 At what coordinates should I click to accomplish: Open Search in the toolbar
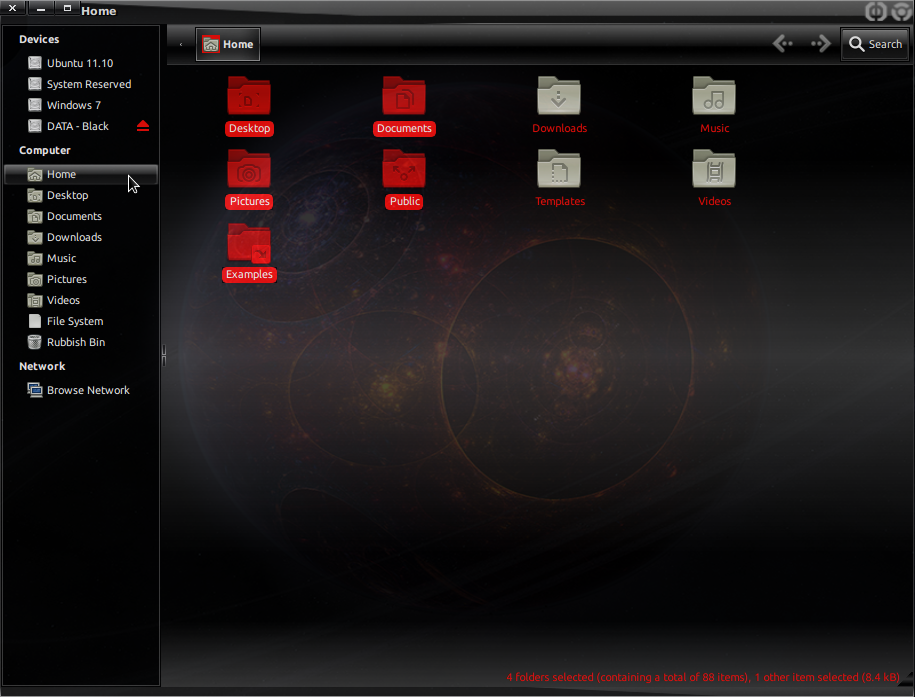coord(875,44)
